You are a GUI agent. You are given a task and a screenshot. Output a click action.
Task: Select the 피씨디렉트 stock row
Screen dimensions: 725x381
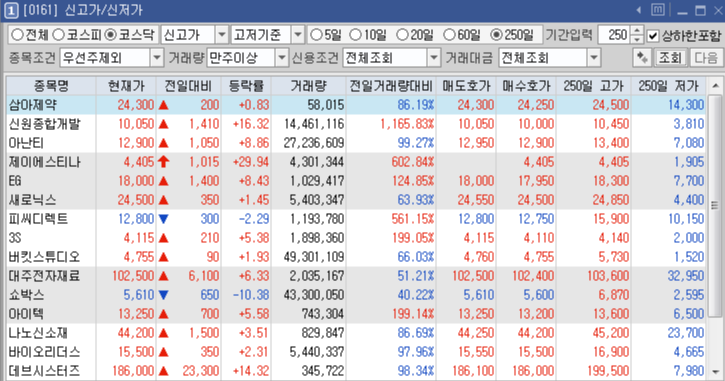click(x=356, y=219)
